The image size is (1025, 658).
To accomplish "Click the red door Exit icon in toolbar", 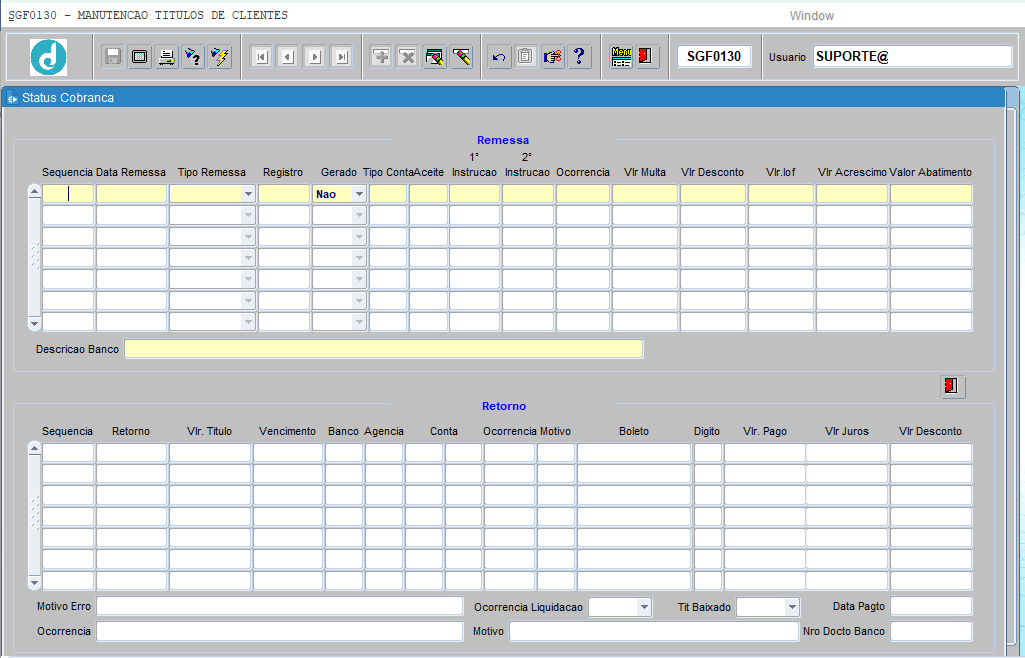I will [x=646, y=57].
